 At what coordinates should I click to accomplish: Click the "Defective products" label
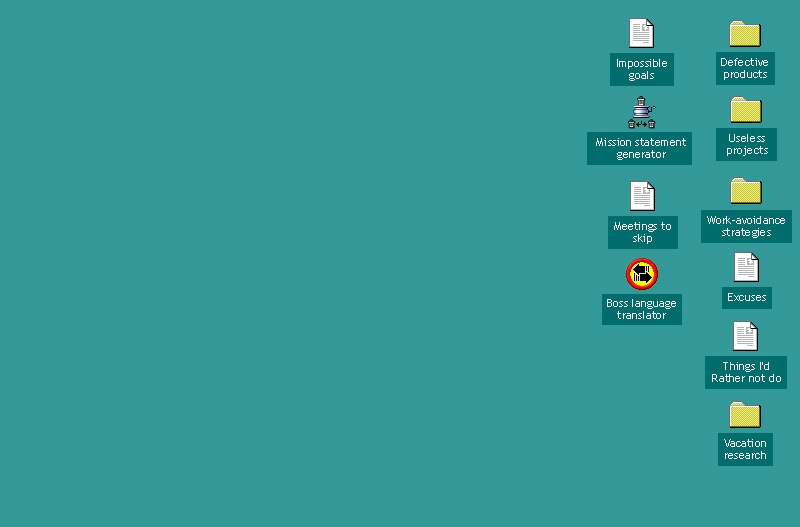coord(745,68)
